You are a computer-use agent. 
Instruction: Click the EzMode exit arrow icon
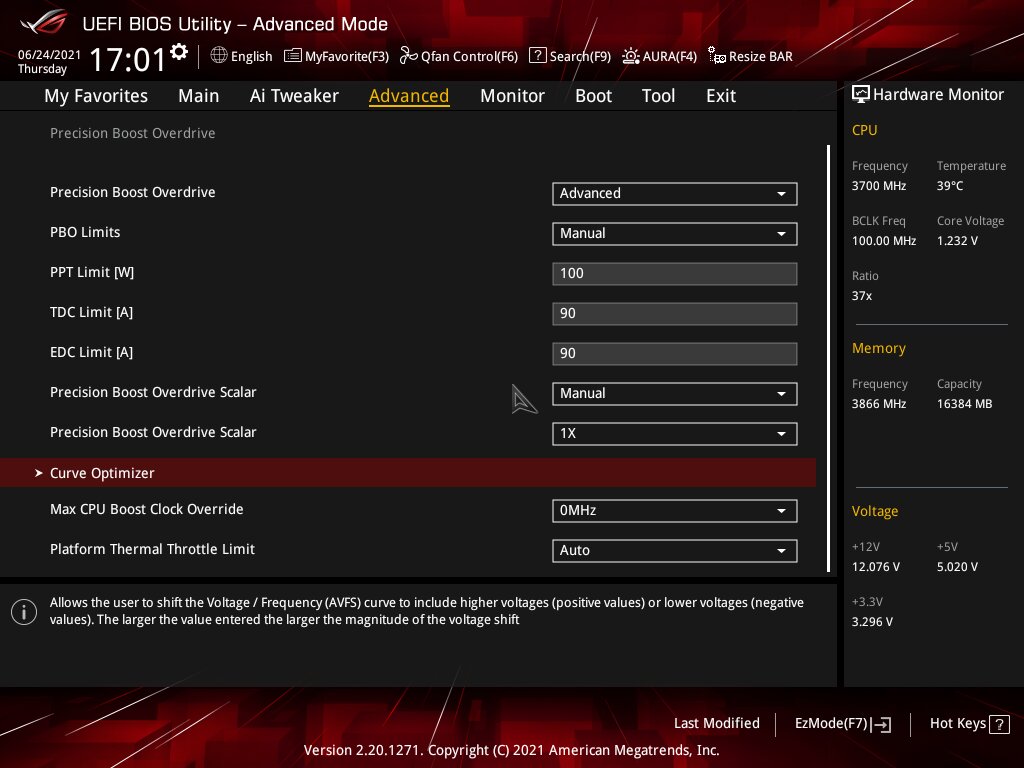(x=882, y=724)
